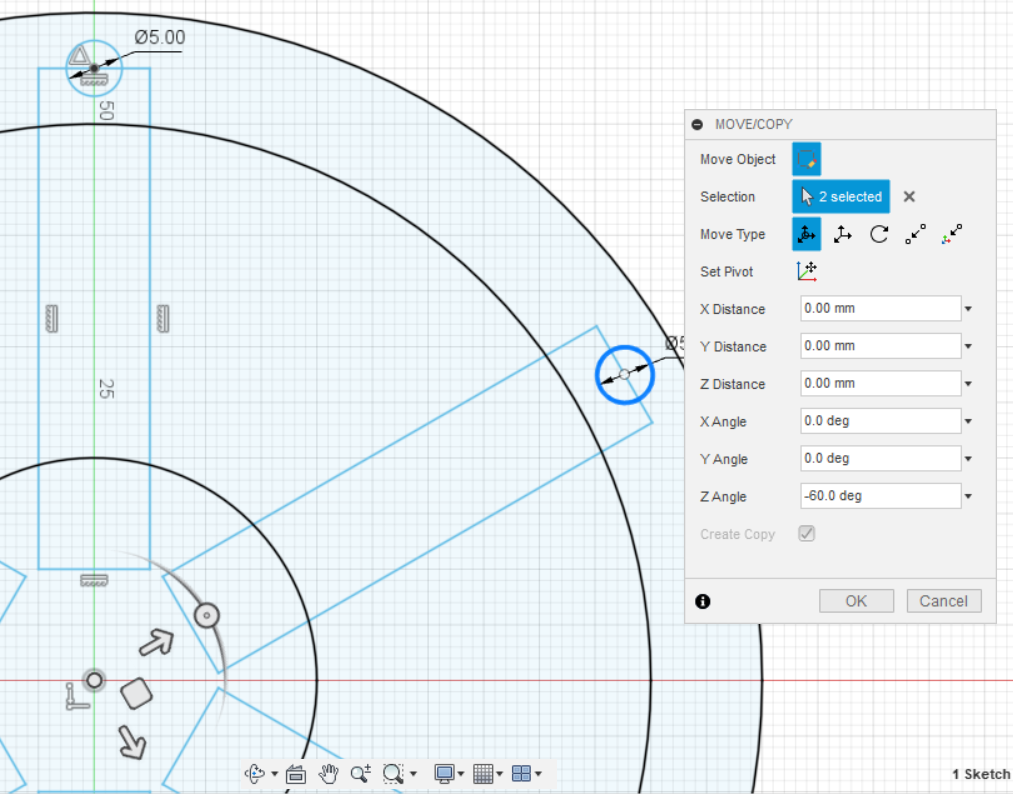This screenshot has width=1013, height=794.
Task: Open the Orbit tool dropdown arrow
Action: pyautogui.click(x=275, y=774)
